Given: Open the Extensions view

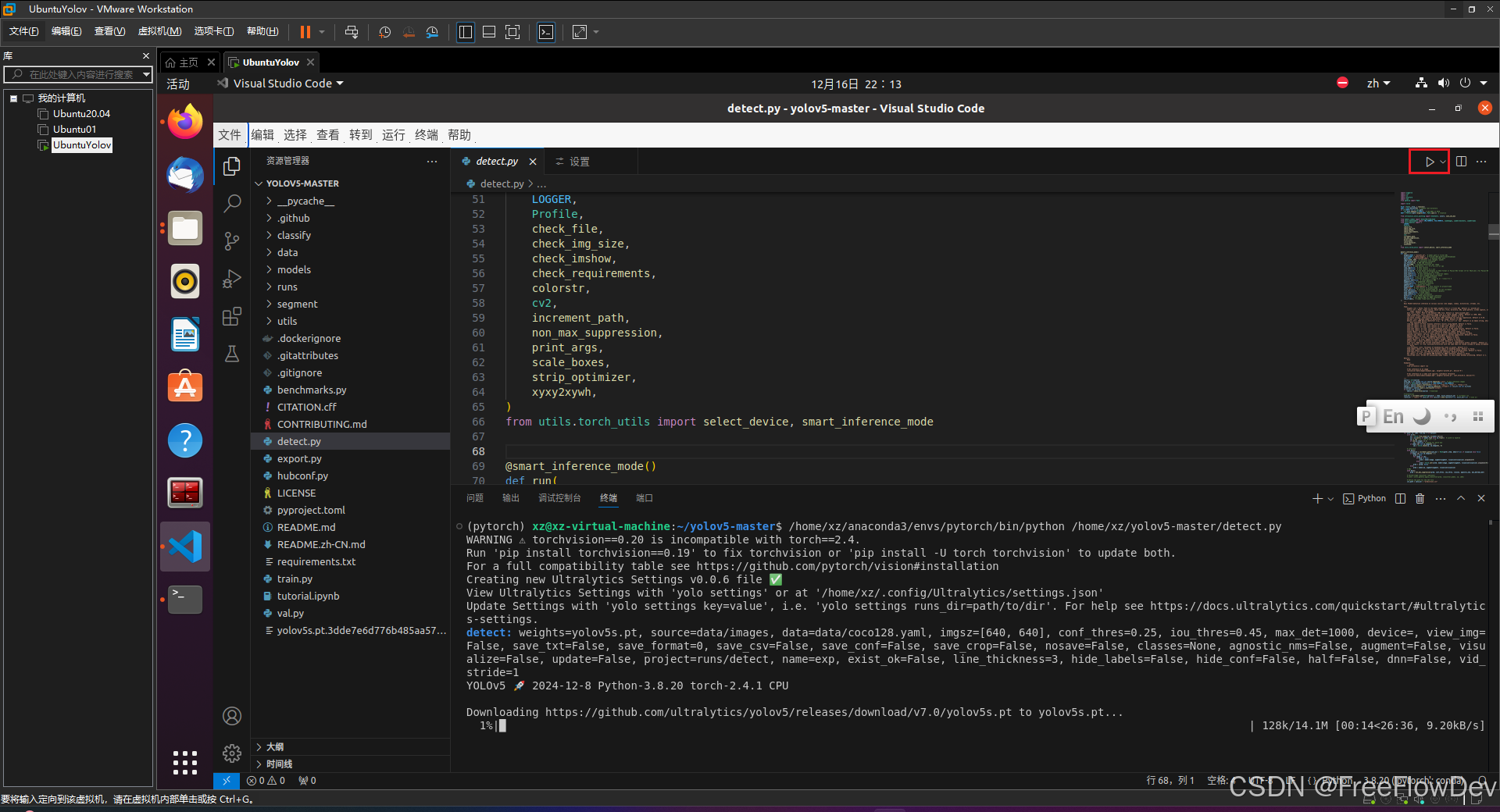Looking at the screenshot, I should pyautogui.click(x=231, y=316).
